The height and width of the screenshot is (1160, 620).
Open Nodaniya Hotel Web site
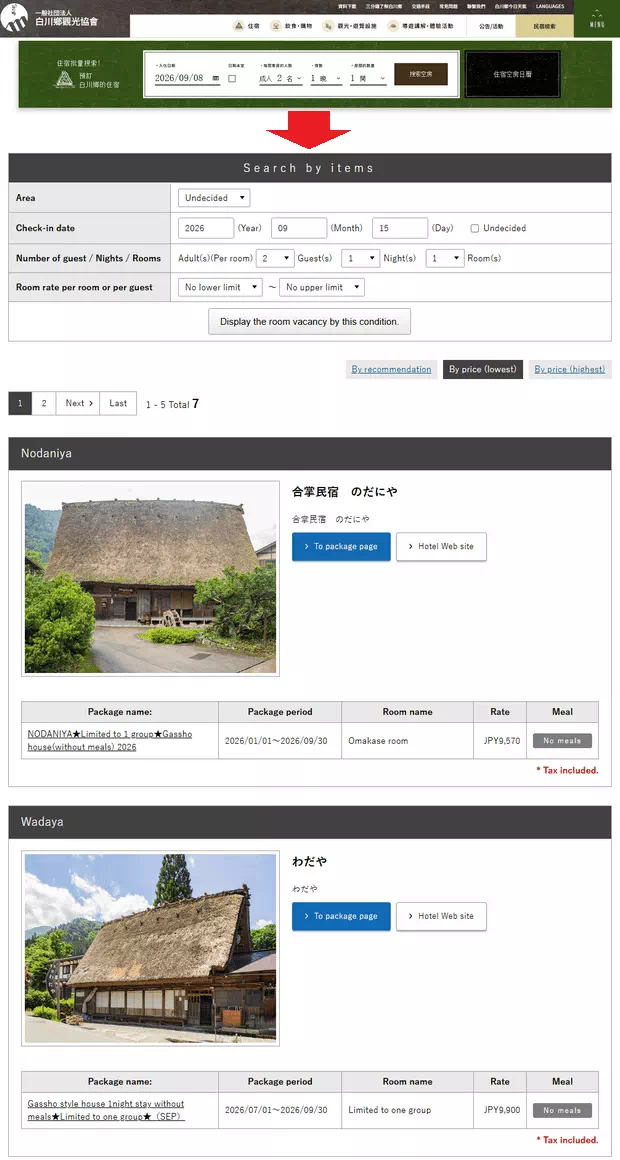(441, 547)
